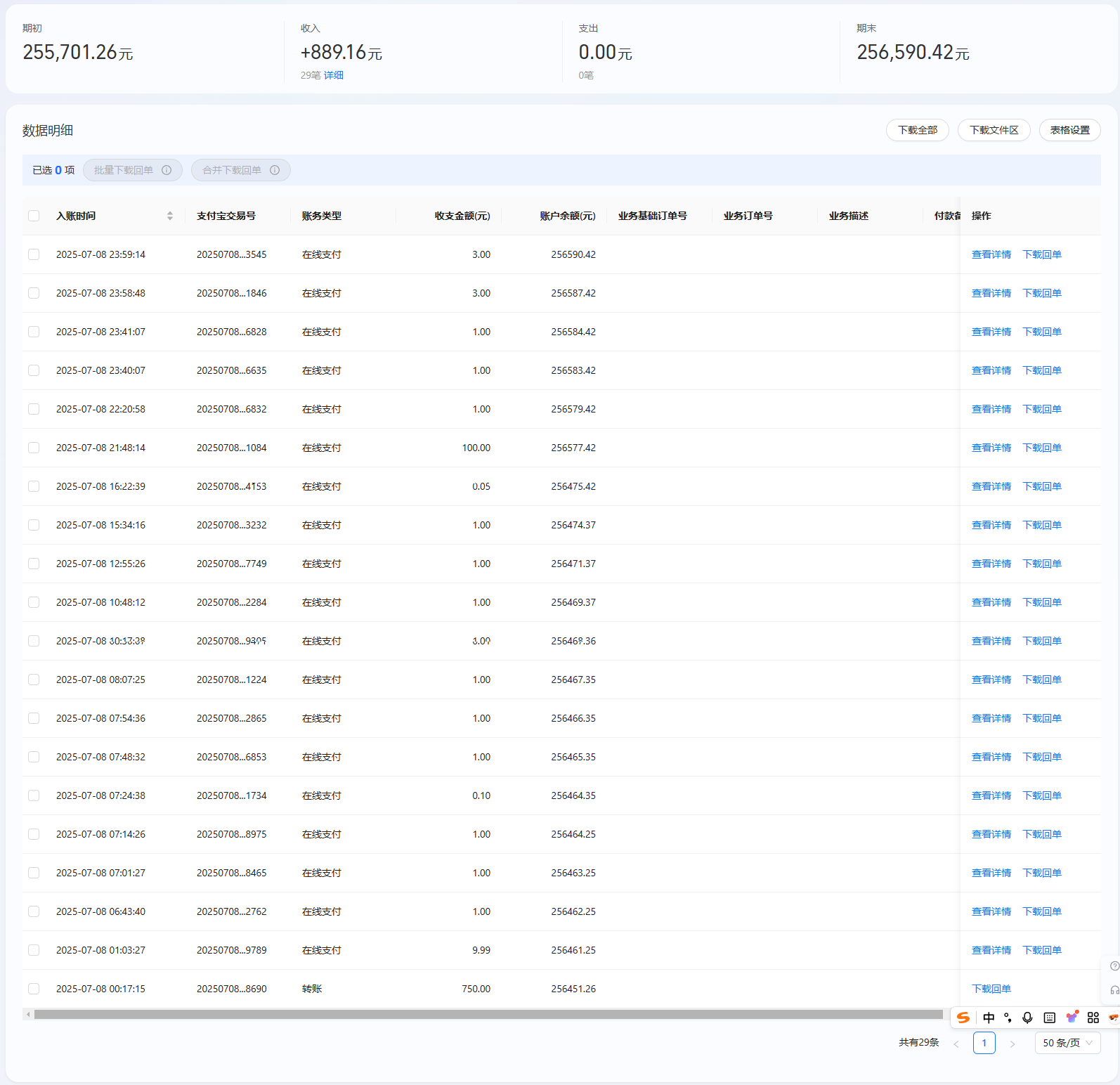View details 查看详情 for 21:48:14 row

991,448
